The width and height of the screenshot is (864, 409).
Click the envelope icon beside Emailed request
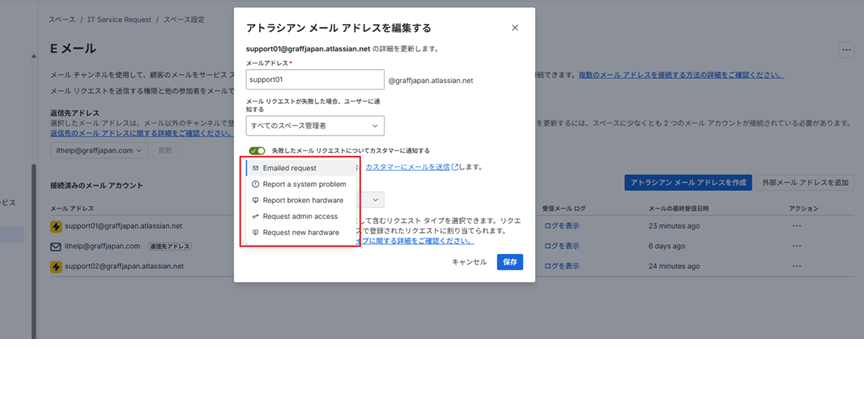pos(255,168)
